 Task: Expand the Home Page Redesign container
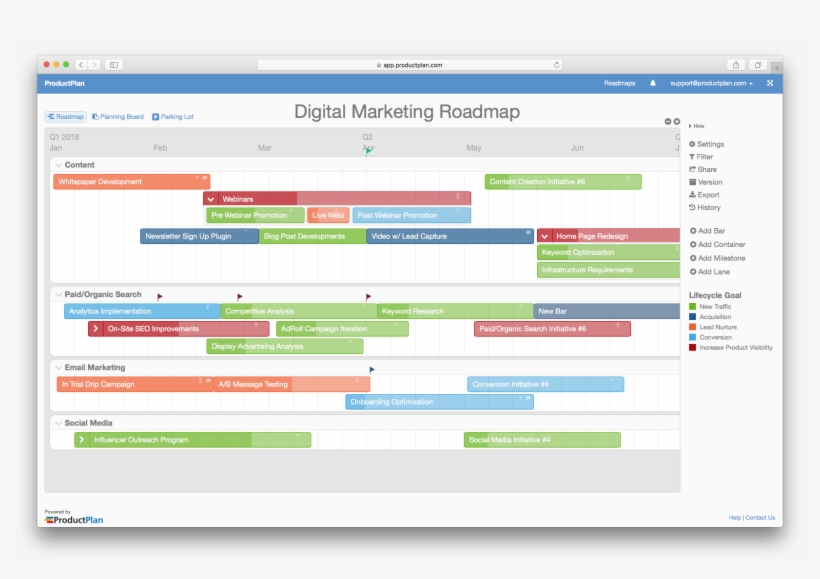(x=545, y=236)
